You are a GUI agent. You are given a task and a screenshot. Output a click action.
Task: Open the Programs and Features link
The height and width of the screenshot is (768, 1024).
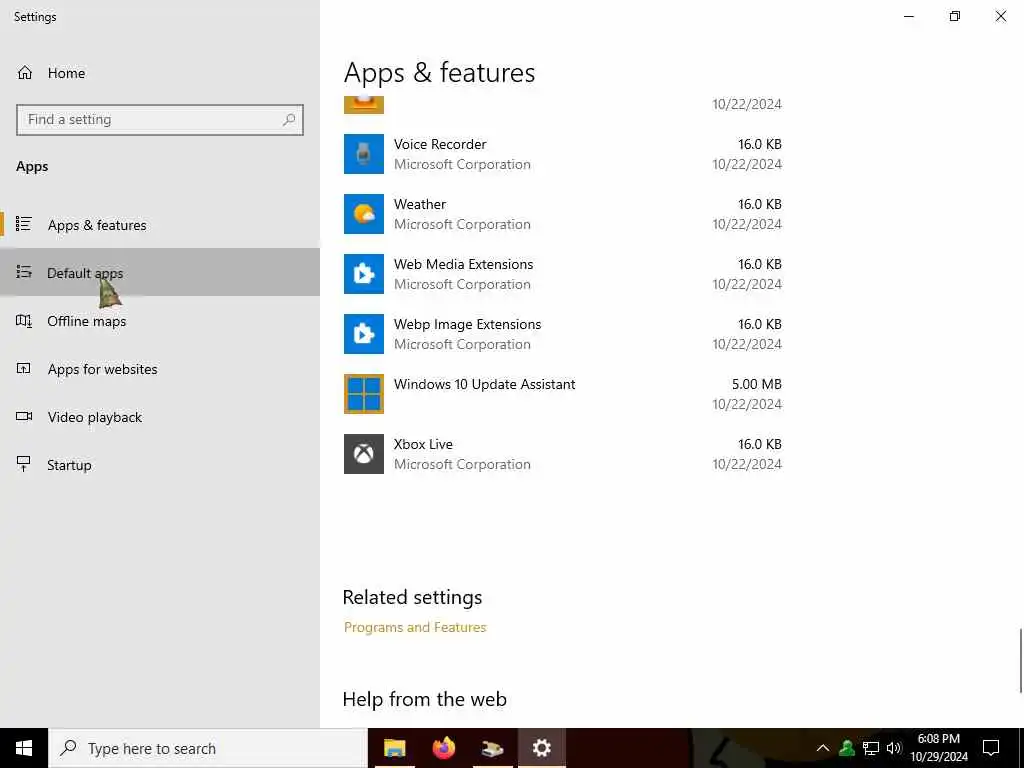[415, 627]
